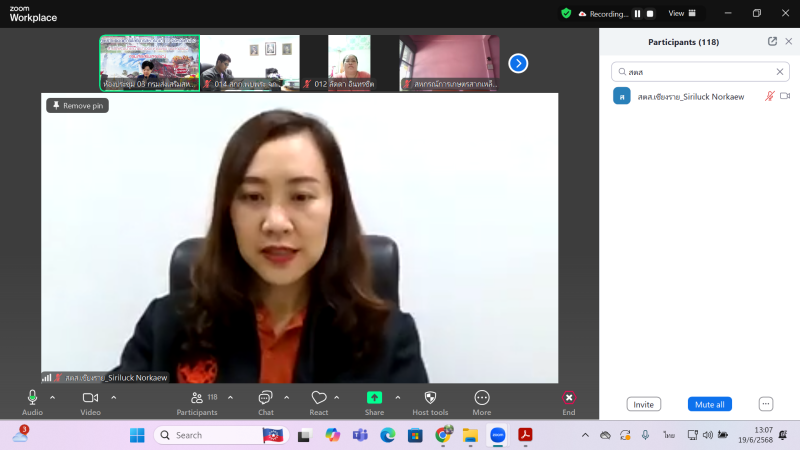Start screen Share
The image size is (800, 450).
tap(374, 403)
